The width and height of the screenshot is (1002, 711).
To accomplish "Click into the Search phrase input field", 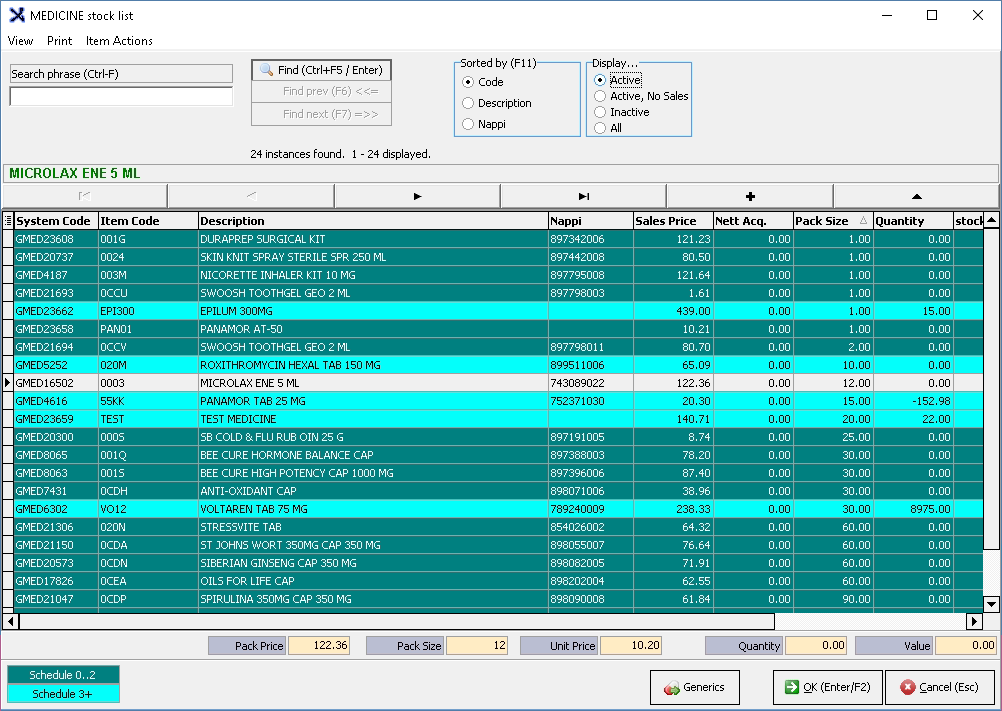I will [x=121, y=97].
